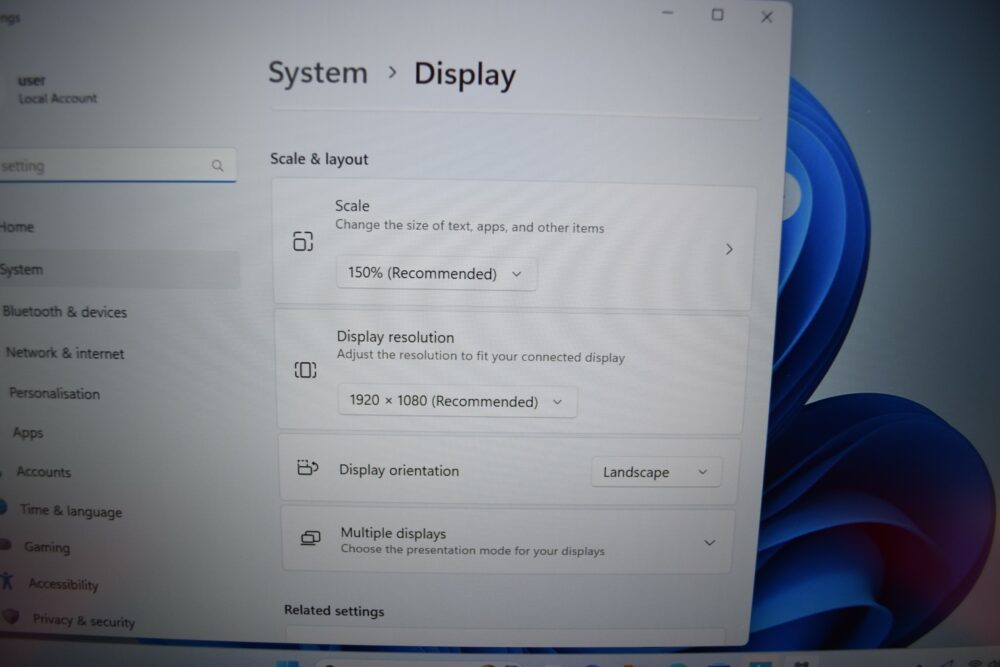
Task: Click the Privacy & security shield icon
Action: 10,616
